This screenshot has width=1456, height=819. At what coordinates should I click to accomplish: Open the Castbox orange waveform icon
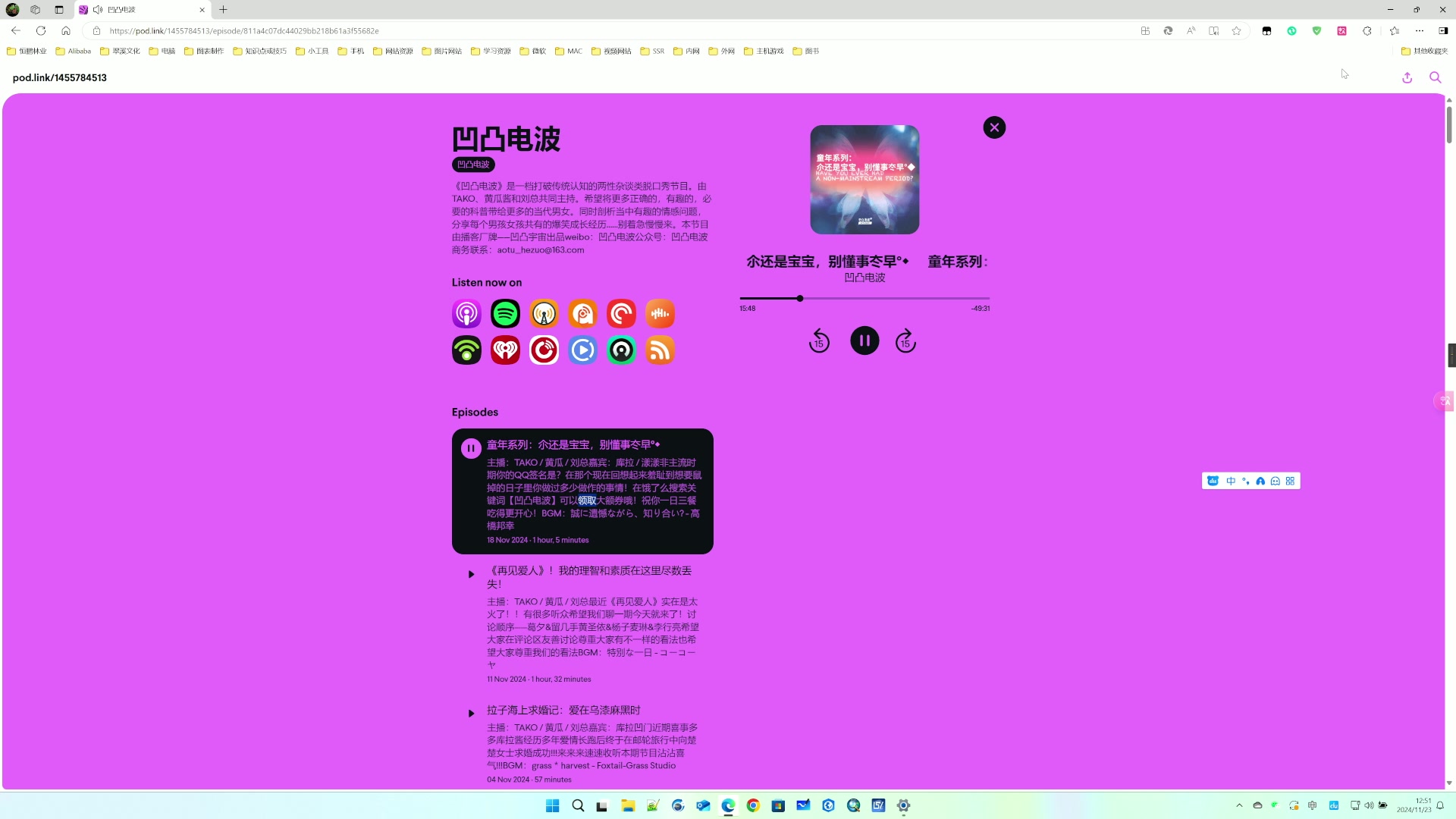[x=660, y=313]
